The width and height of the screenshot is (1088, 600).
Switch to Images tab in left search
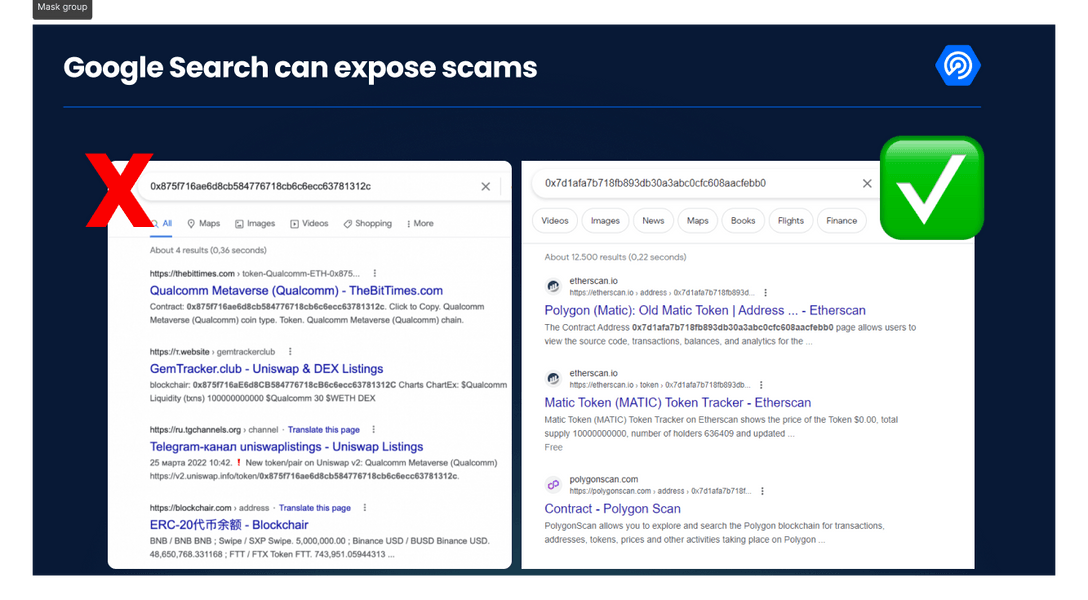[x=255, y=223]
